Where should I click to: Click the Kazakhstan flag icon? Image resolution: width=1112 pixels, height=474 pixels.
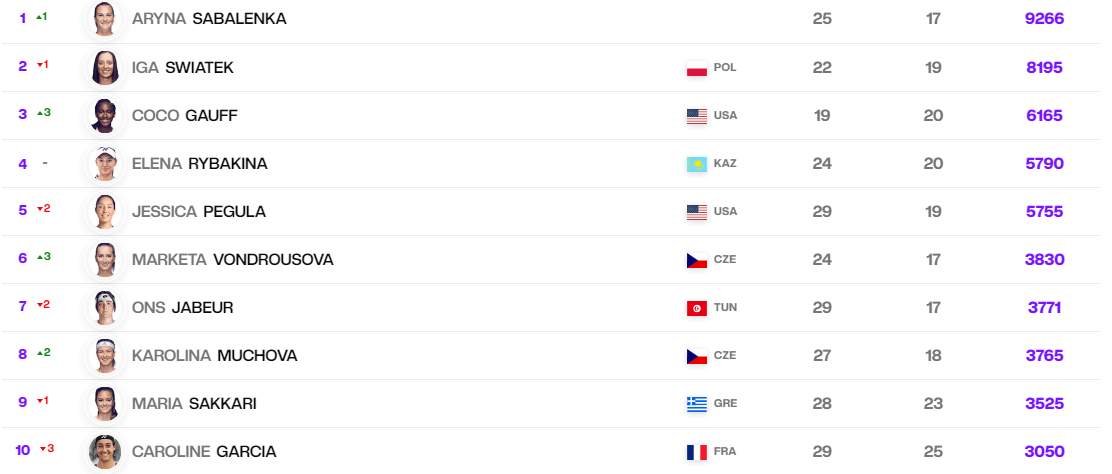696,165
